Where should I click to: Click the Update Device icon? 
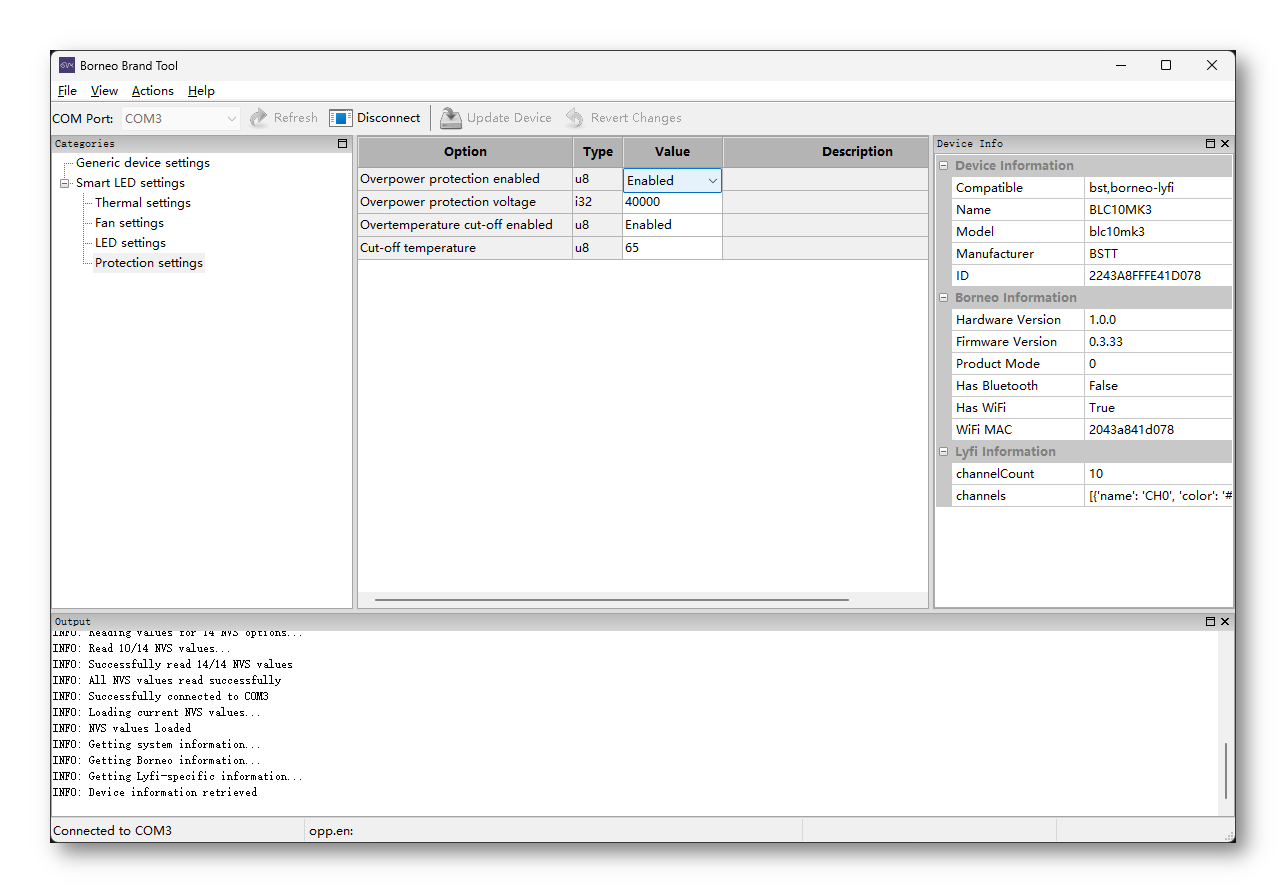pyautogui.click(x=451, y=118)
